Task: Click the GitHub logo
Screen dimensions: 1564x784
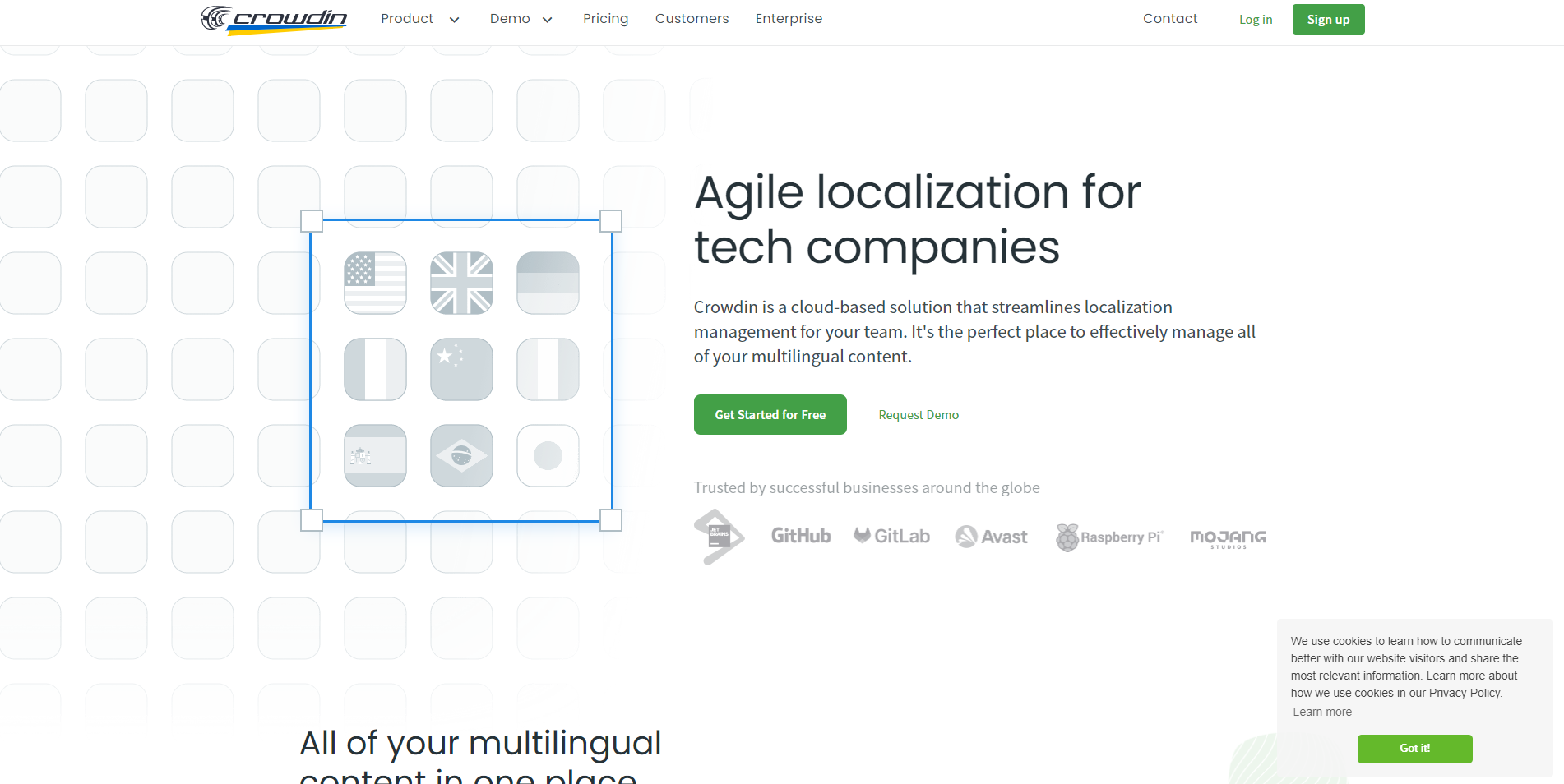Action: click(800, 536)
